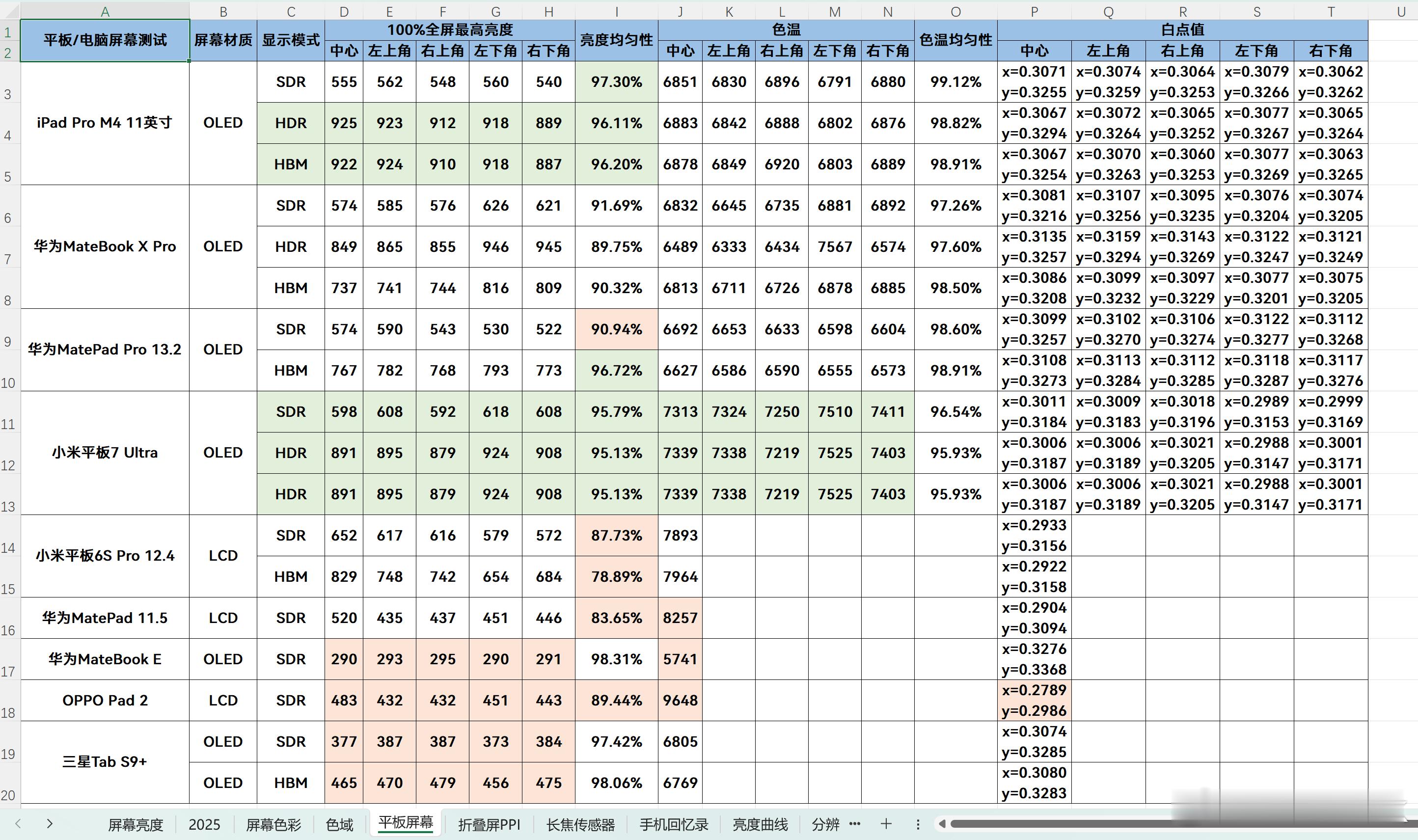Select the 小米平板7 Ultra cell

click(x=105, y=453)
